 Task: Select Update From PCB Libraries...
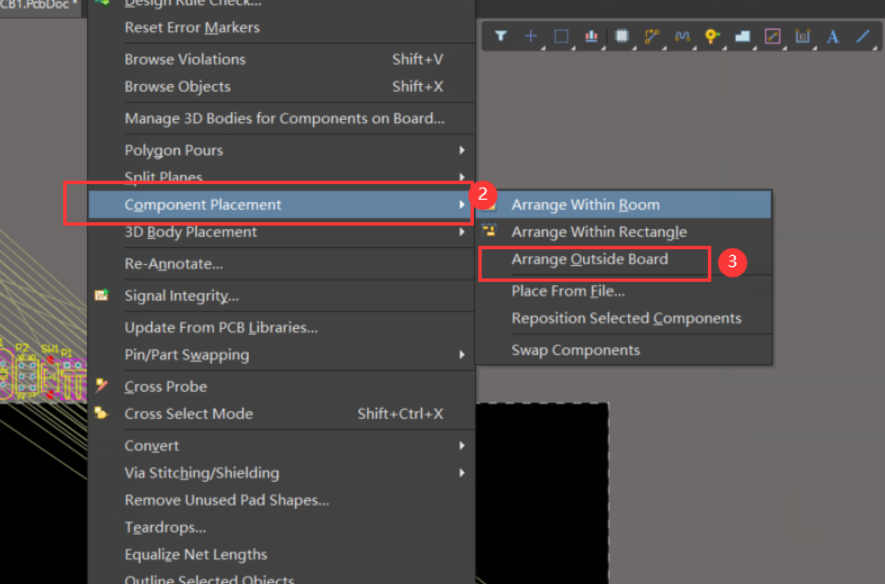point(281,327)
